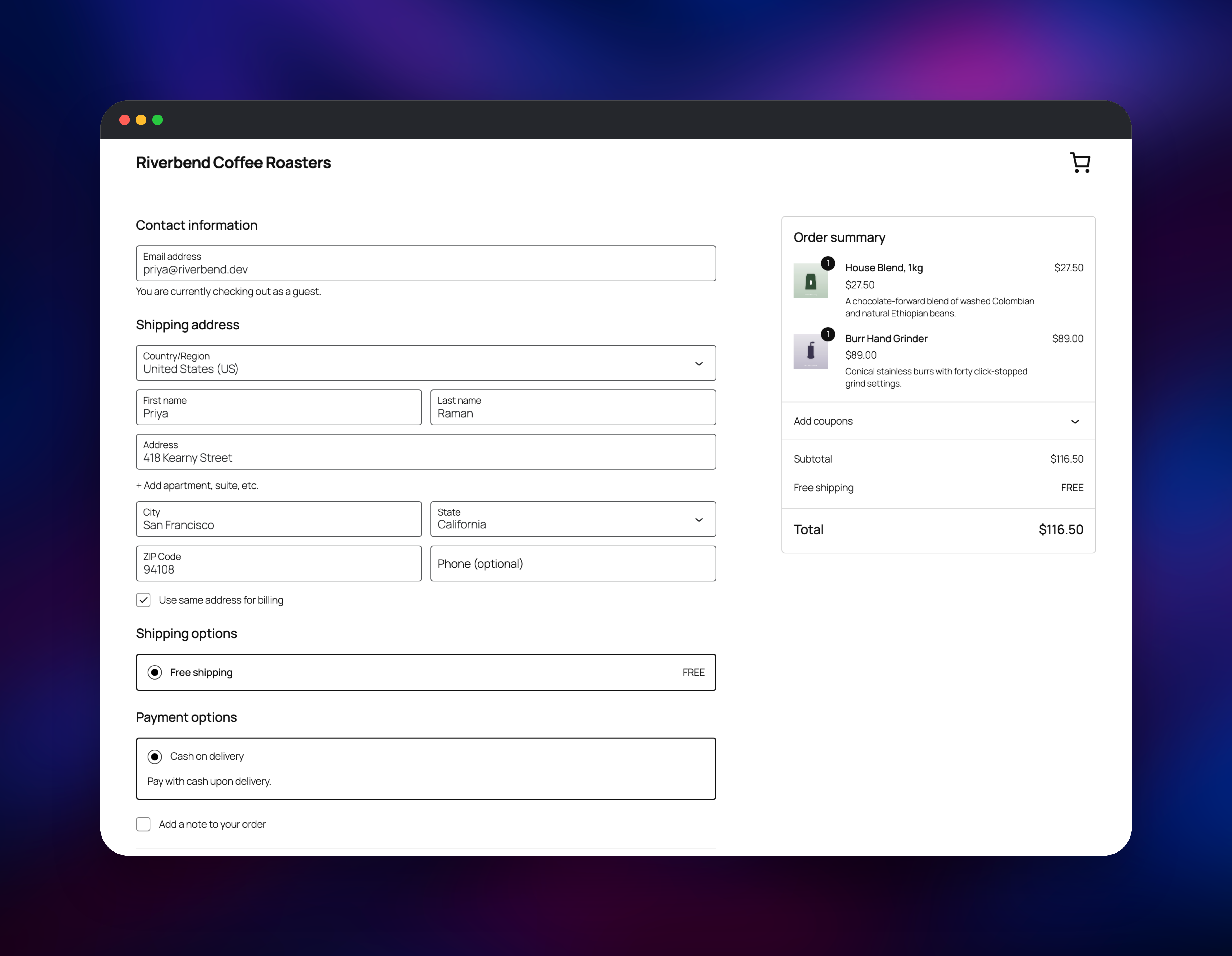Screen dimensions: 1232x956
Task: Click the Phone (optional) field
Action: tap(573, 564)
